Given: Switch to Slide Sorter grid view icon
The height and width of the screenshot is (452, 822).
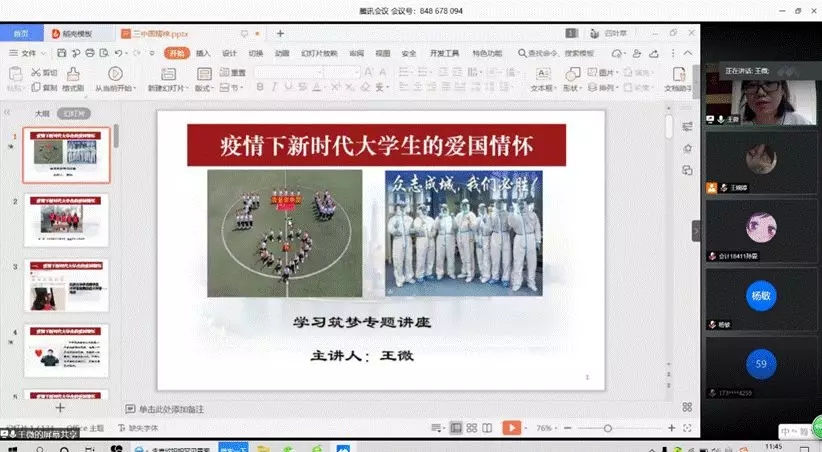Looking at the screenshot, I should (x=472, y=428).
